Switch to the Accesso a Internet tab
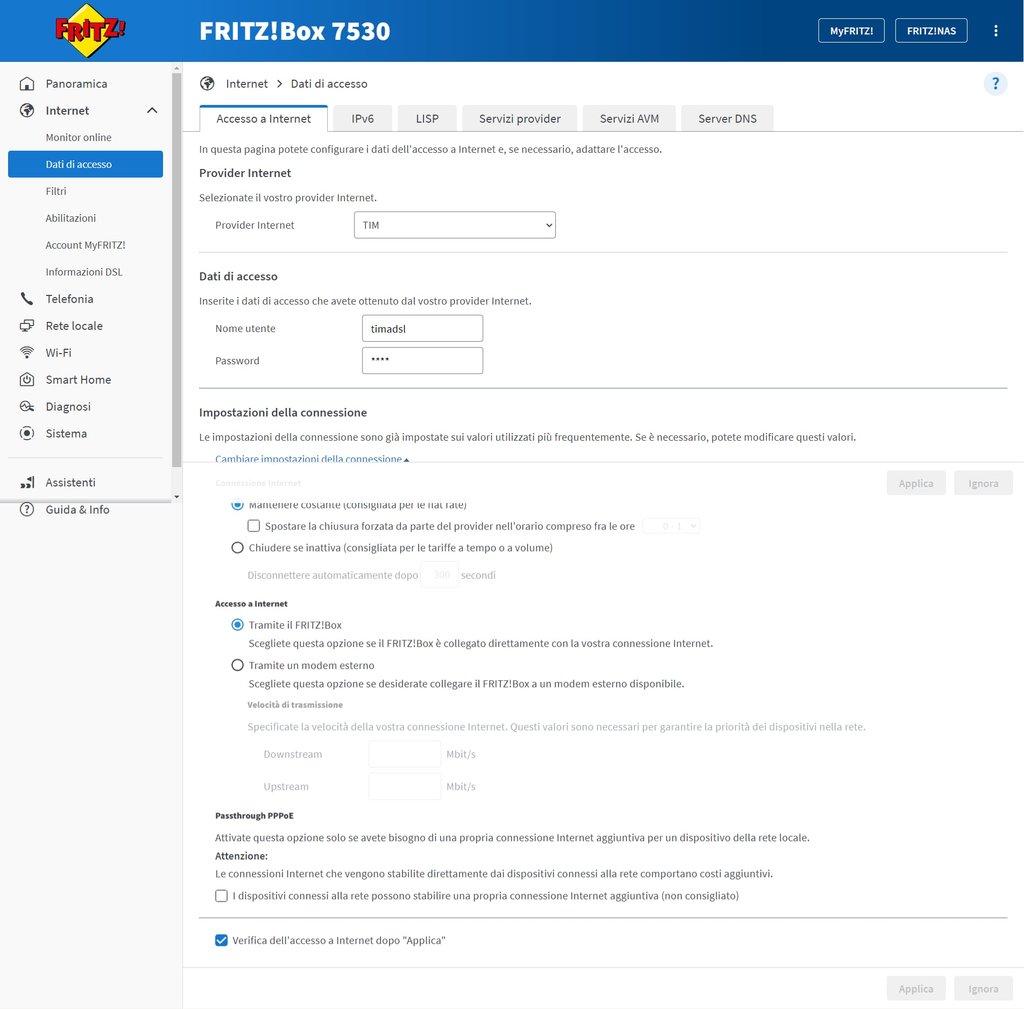1024x1009 pixels. [x=263, y=119]
